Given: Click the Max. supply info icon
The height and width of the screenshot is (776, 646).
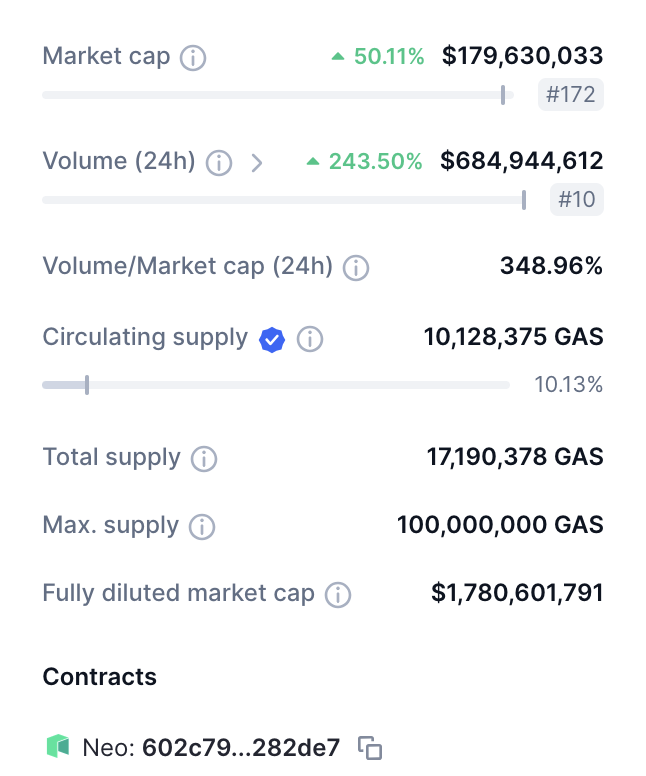Looking at the screenshot, I should tap(202, 527).
